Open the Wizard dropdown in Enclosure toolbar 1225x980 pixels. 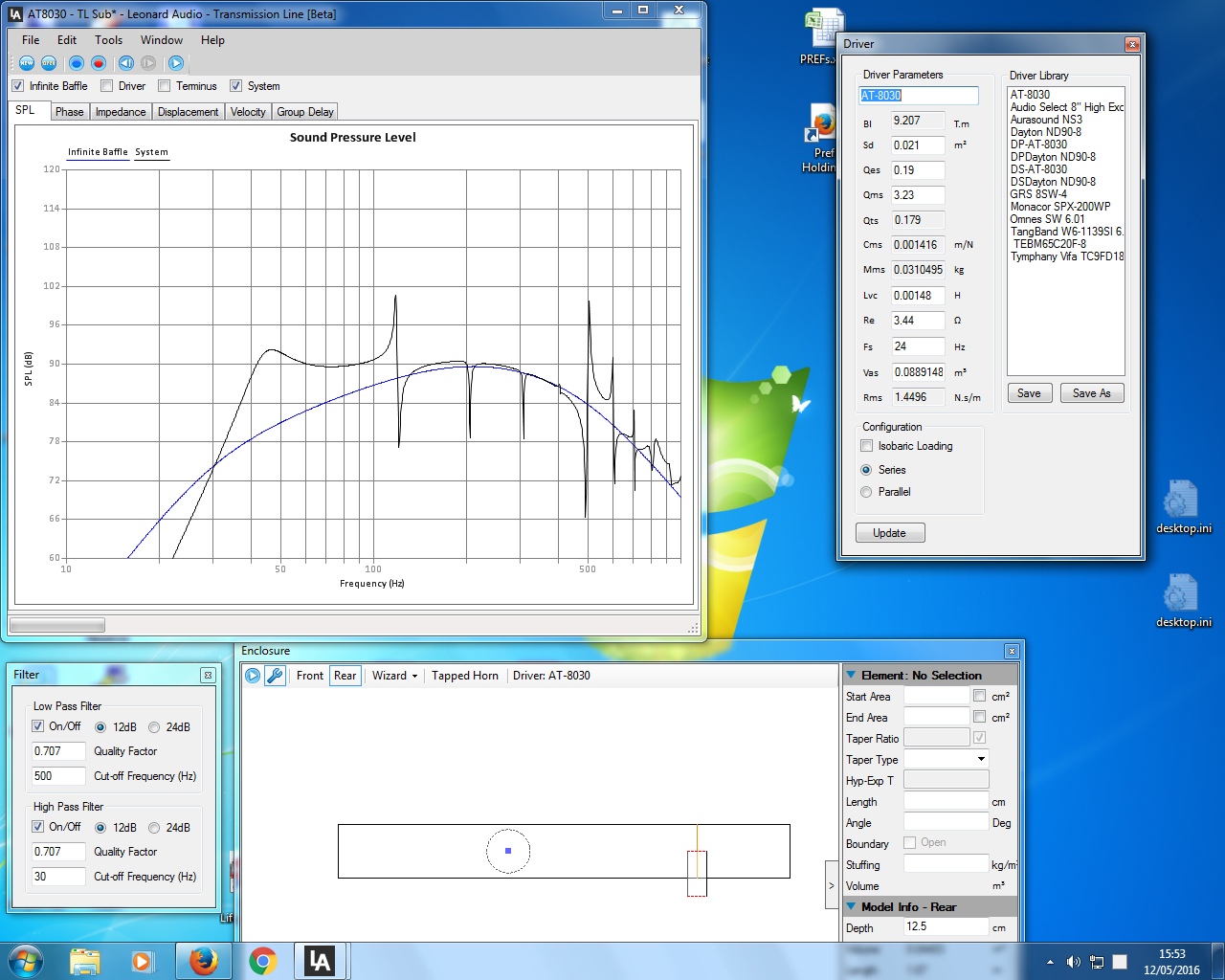pos(394,676)
